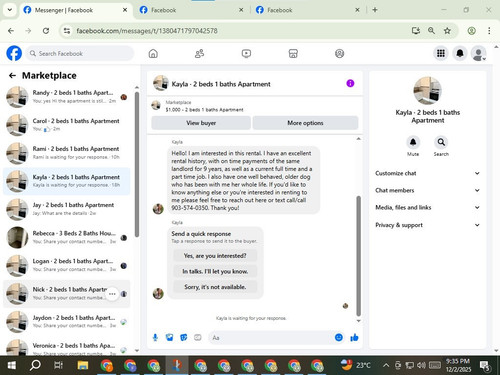Open the emoji picker in message box
500x375 pixels.
pyautogui.click(x=339, y=338)
